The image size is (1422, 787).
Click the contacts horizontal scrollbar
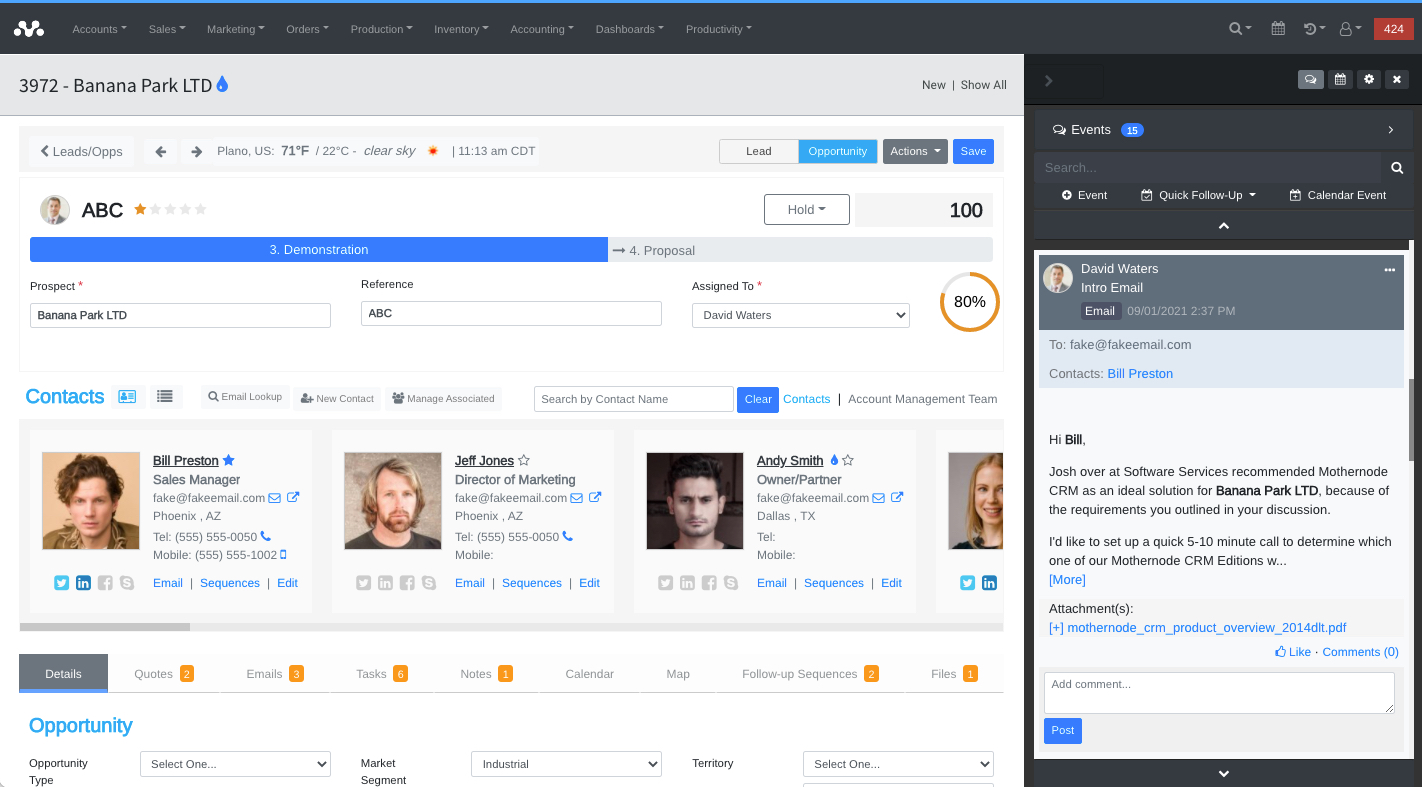pos(105,627)
